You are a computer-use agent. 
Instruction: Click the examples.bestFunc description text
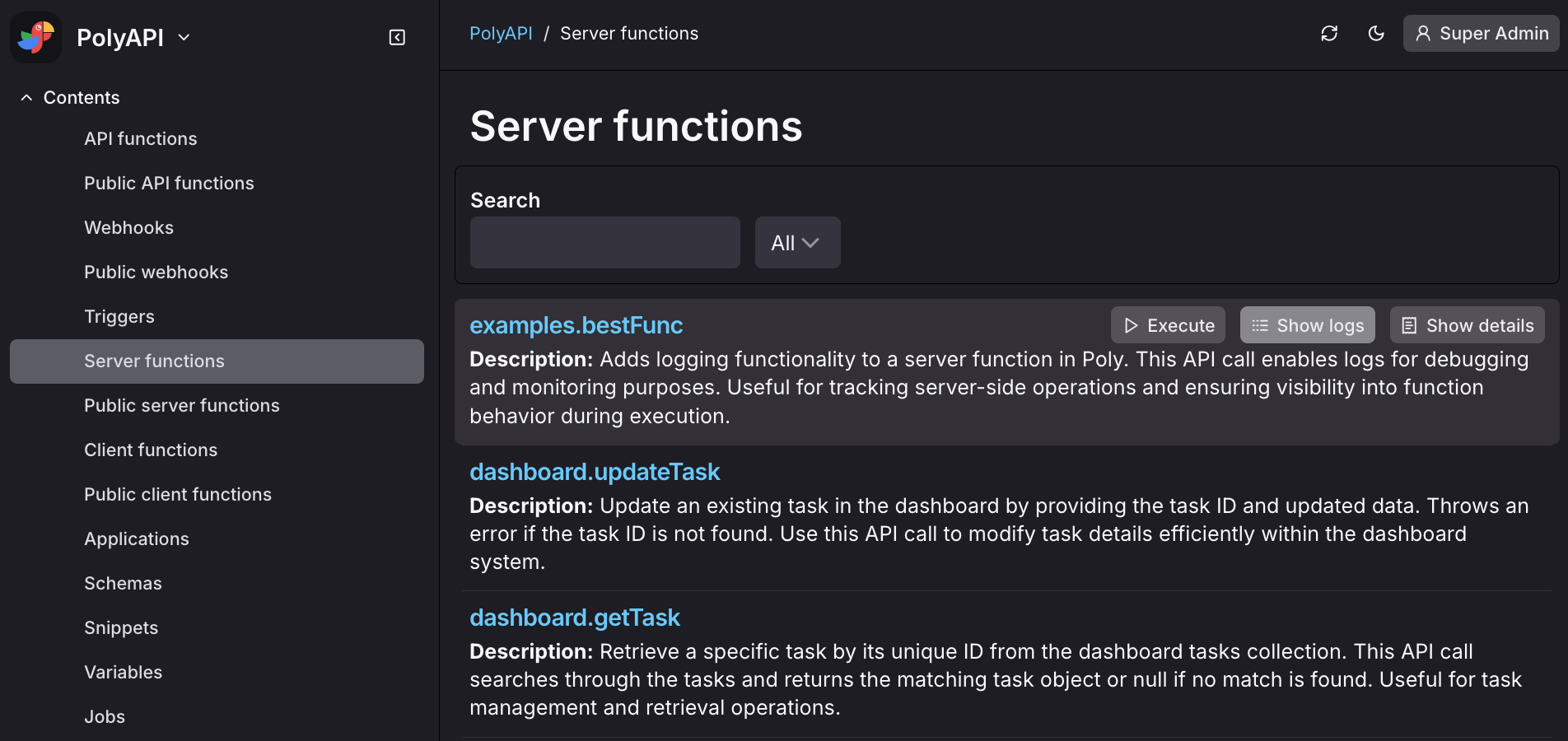999,388
